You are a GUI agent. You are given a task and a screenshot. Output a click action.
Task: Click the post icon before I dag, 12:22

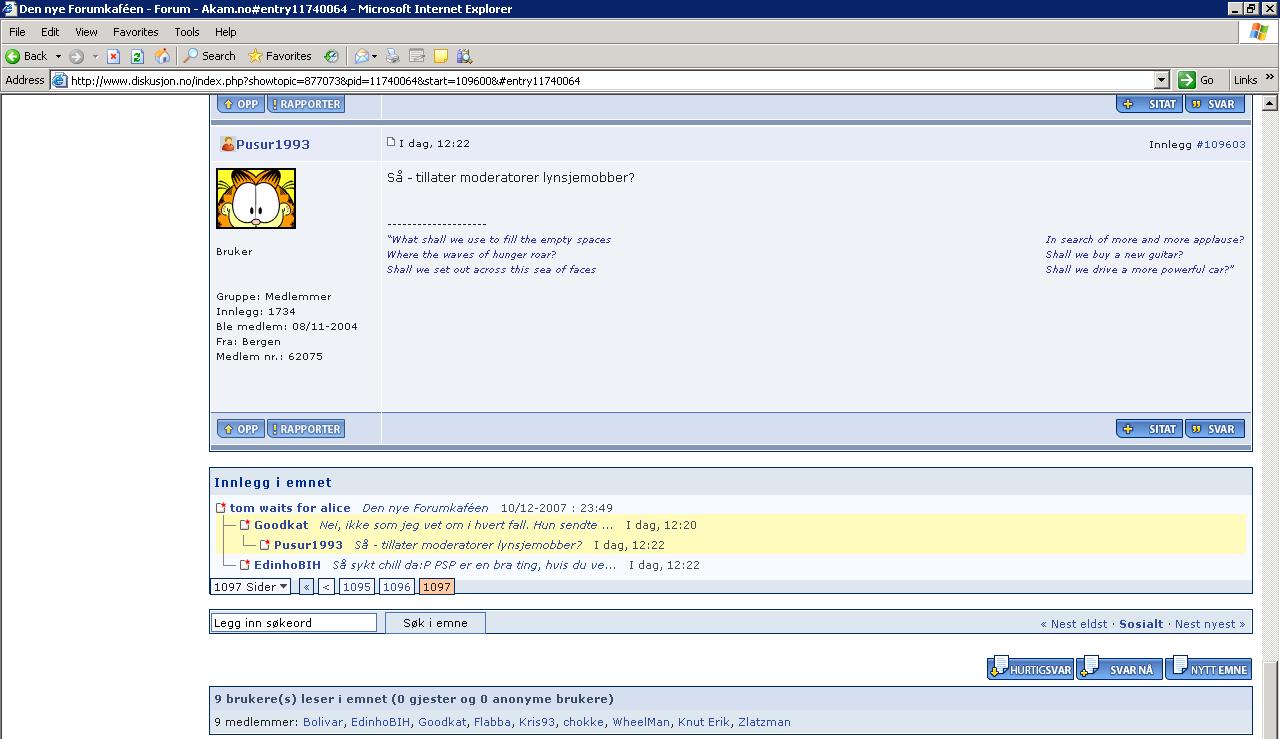[391, 142]
